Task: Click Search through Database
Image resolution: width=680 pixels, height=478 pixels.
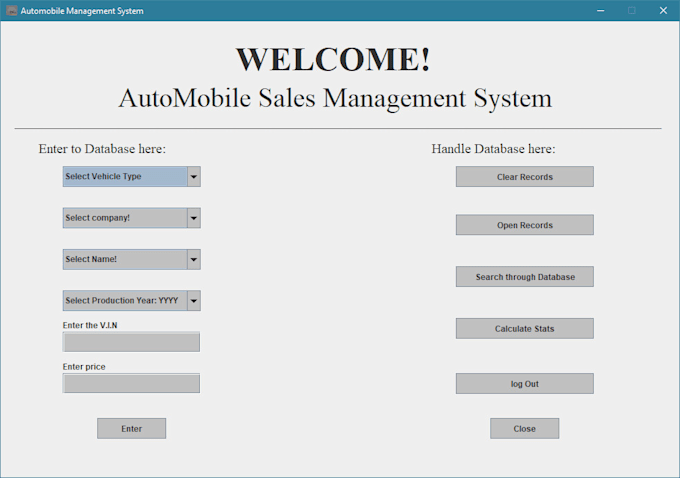Action: tap(524, 277)
